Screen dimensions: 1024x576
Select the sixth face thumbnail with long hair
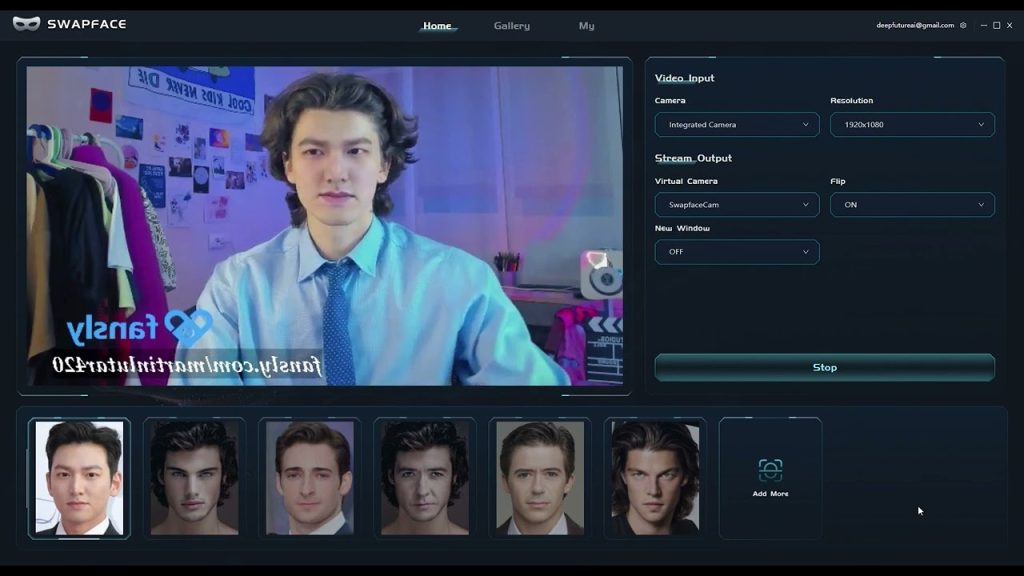[655, 478]
